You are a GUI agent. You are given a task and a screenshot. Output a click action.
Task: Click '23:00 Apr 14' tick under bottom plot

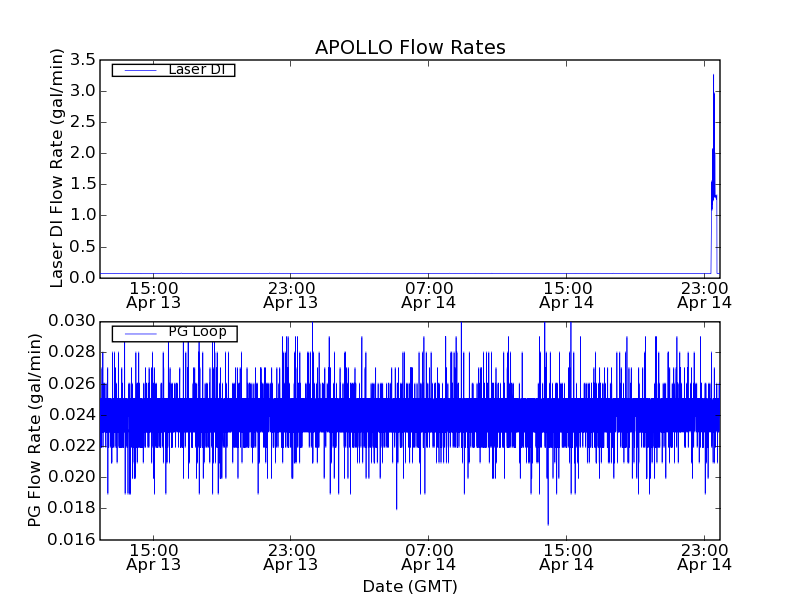coord(704,557)
